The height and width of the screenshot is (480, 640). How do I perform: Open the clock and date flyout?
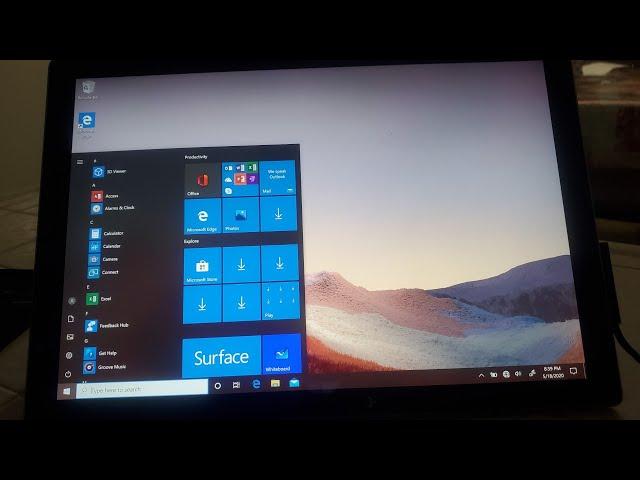pyautogui.click(x=553, y=372)
